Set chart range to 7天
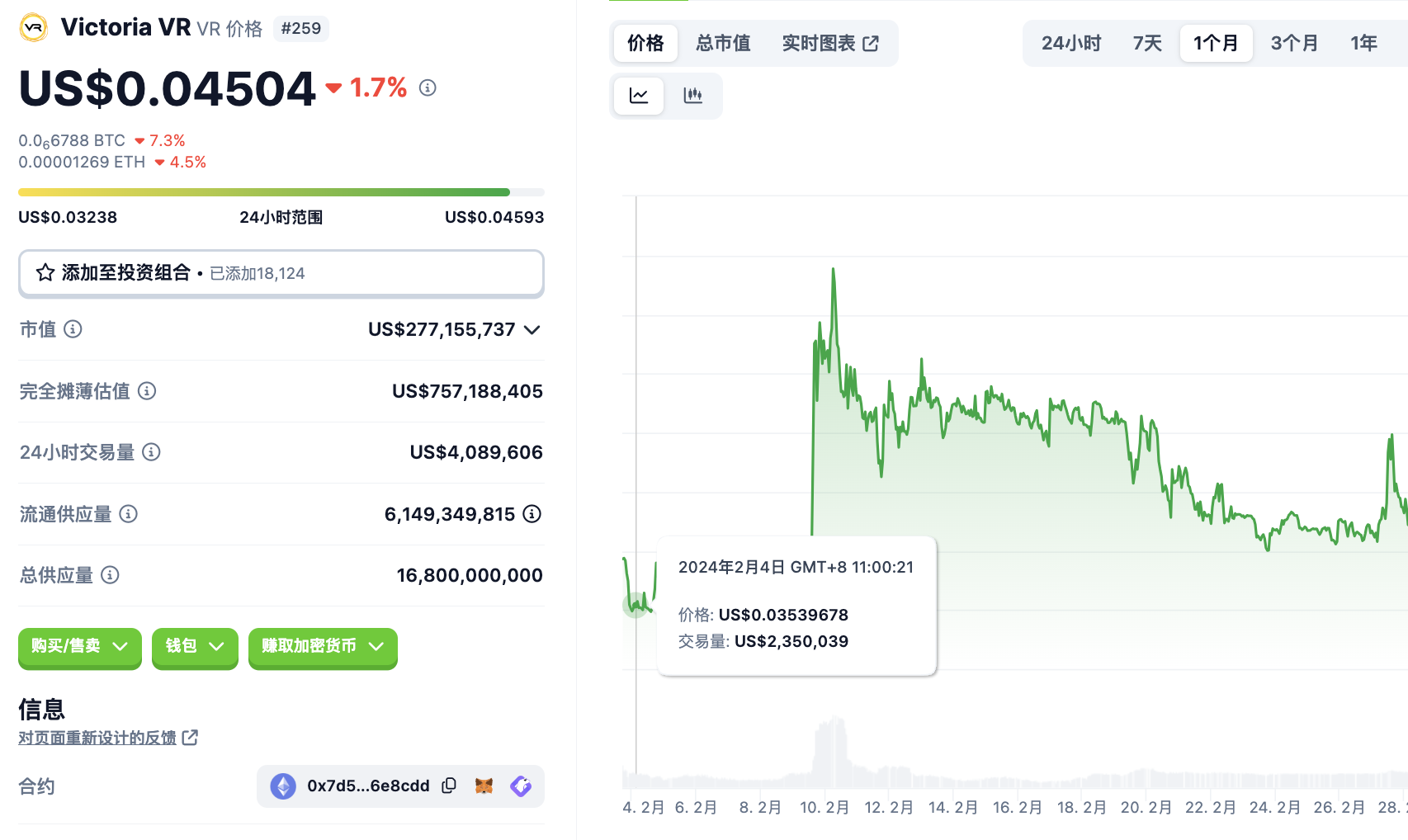Image resolution: width=1408 pixels, height=840 pixels. (1147, 43)
